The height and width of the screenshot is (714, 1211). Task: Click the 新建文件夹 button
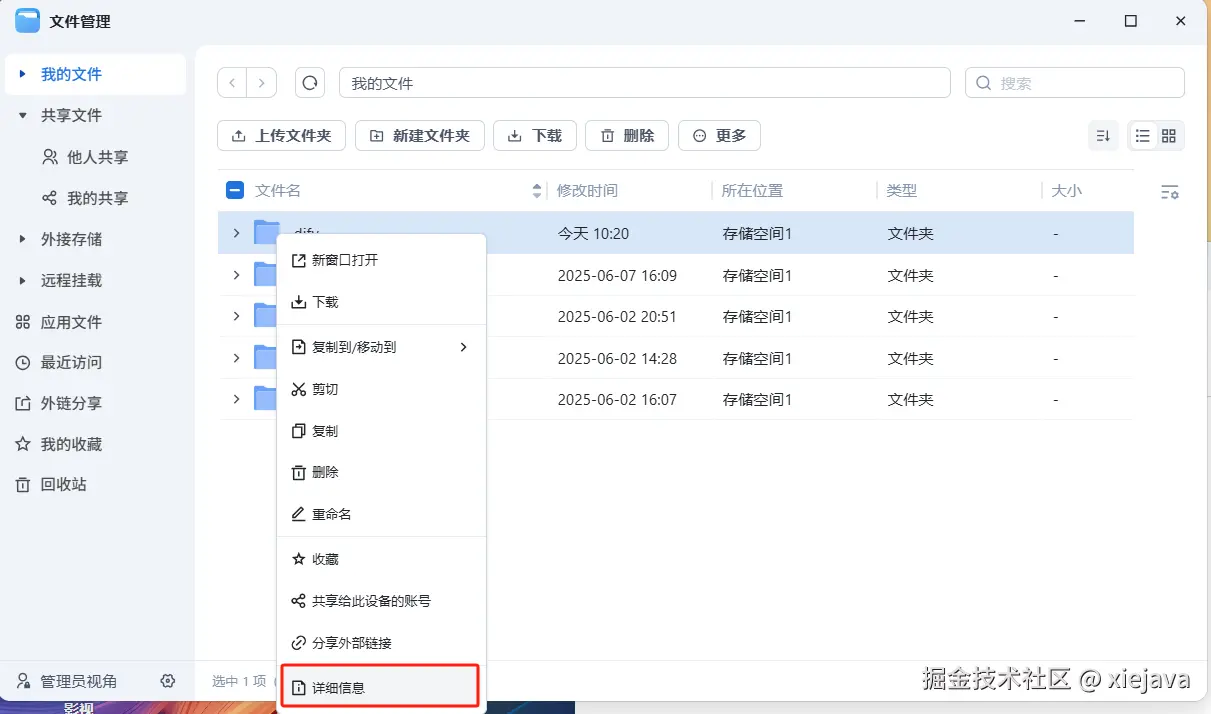419,135
